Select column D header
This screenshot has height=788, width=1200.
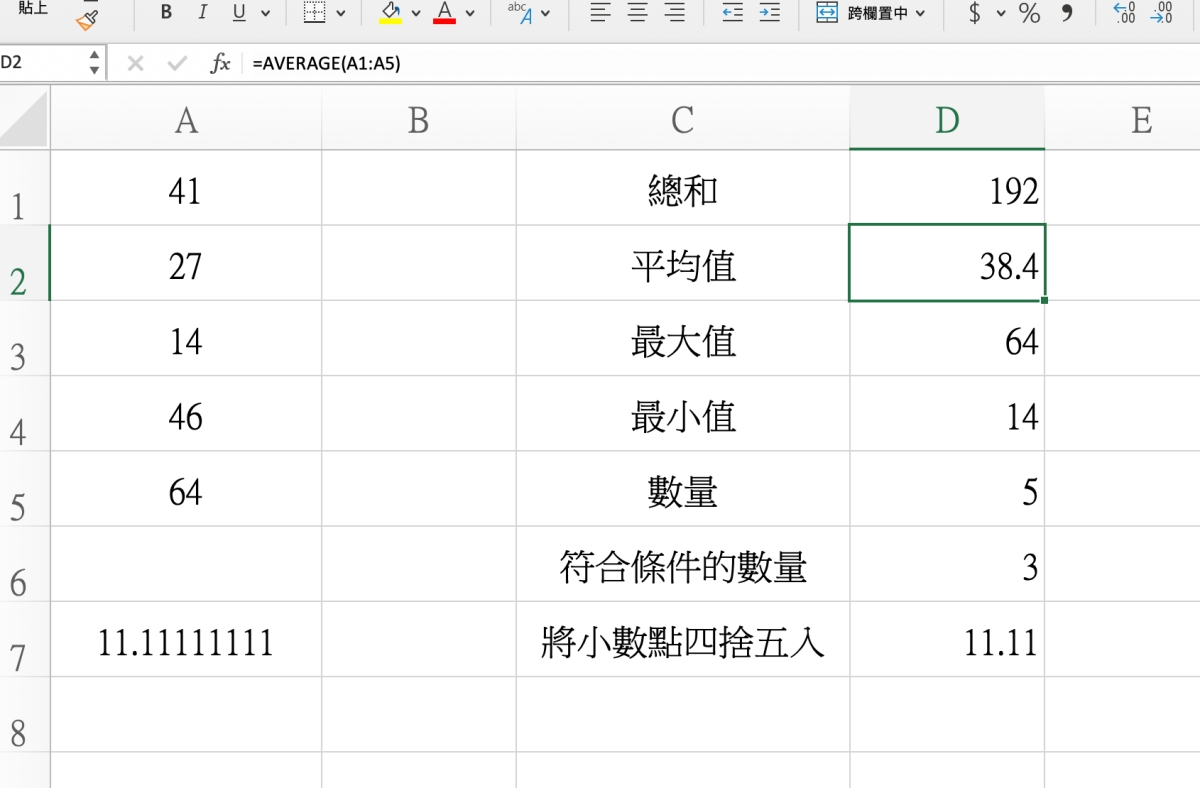pos(947,119)
